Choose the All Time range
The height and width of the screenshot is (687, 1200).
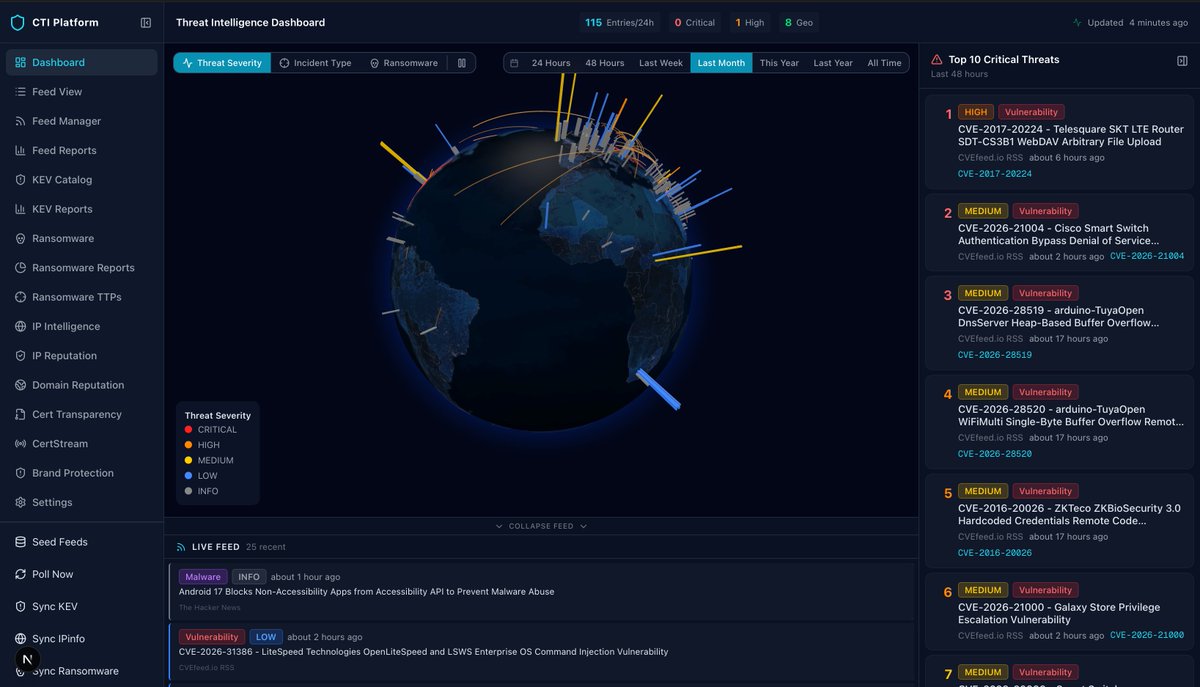[884, 63]
